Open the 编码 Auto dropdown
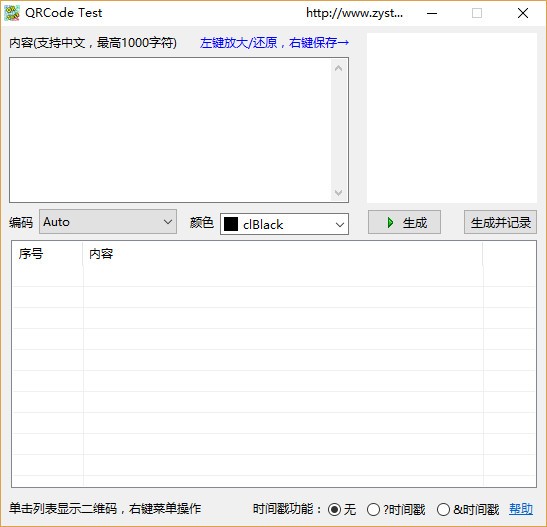 click(x=108, y=221)
